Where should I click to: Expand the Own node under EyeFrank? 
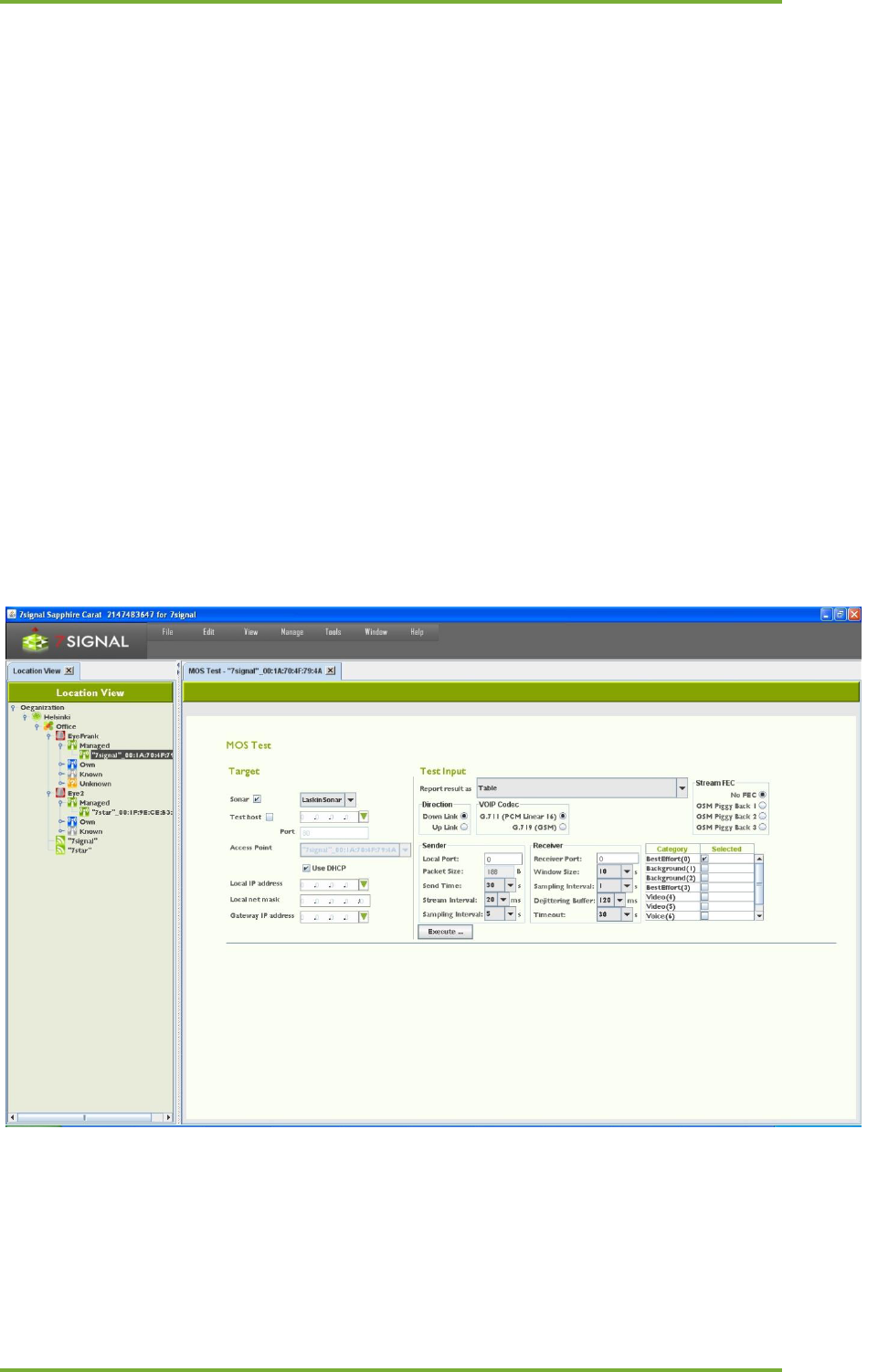61,765
